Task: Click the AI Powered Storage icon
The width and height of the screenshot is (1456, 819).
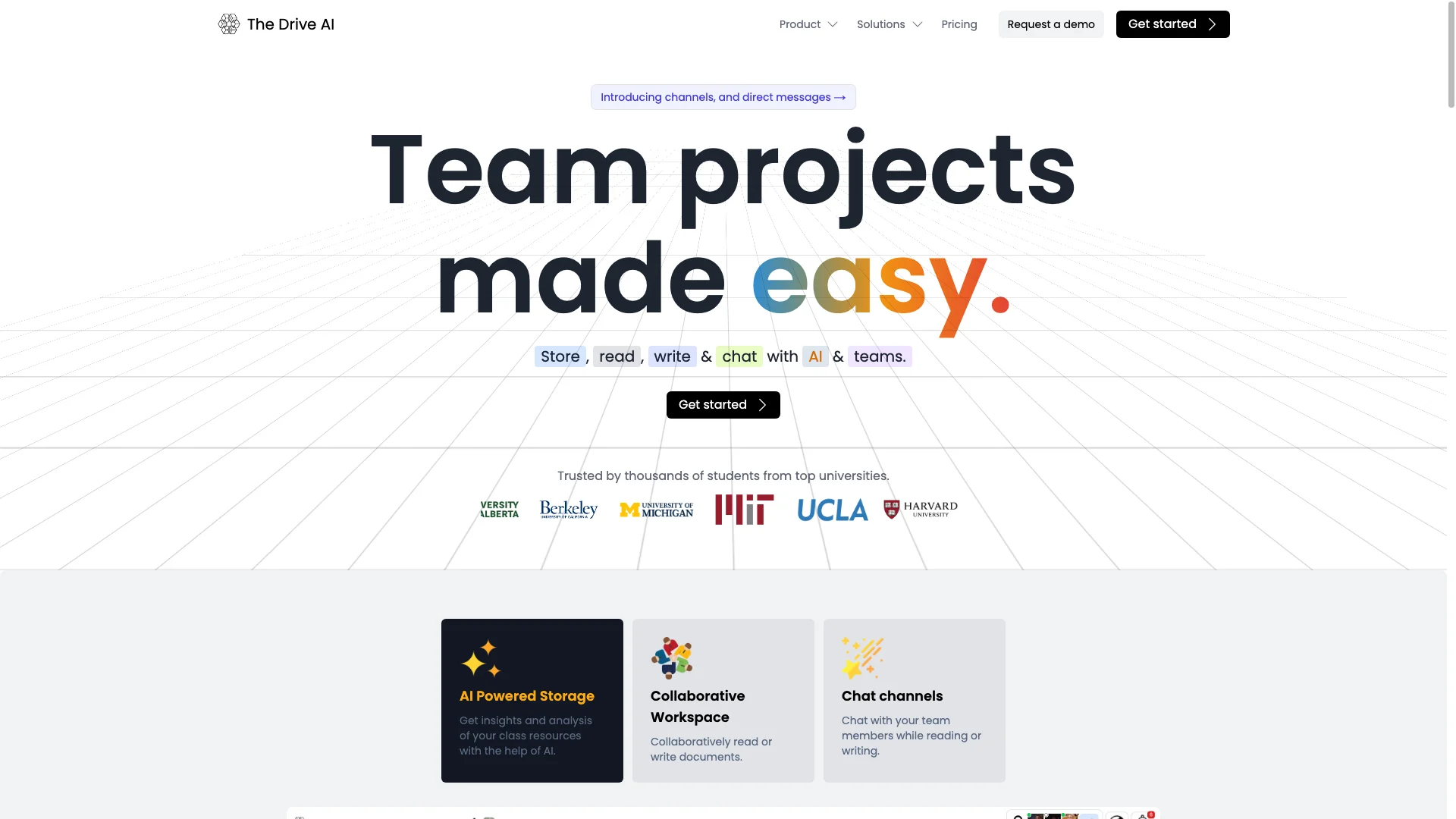Action: [479, 658]
